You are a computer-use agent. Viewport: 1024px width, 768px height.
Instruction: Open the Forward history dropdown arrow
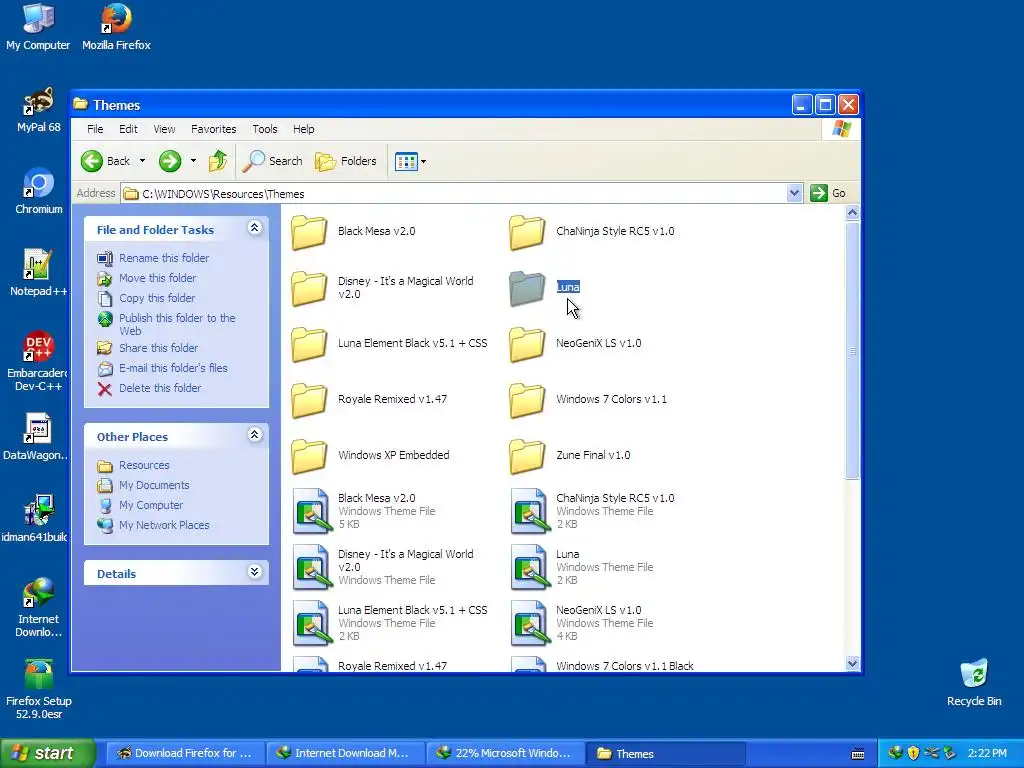(x=193, y=161)
